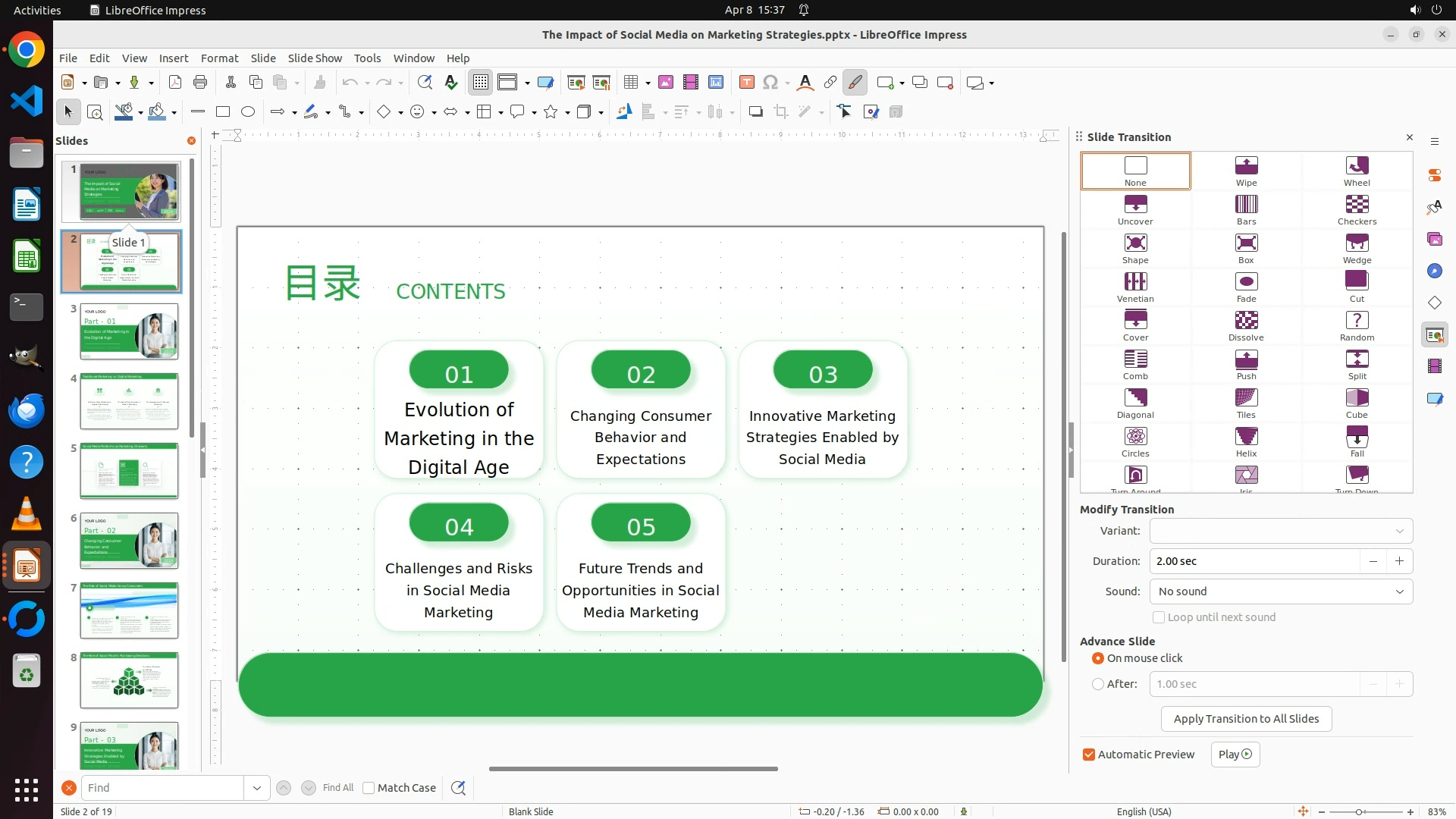Open the Slide Show menu

[315, 58]
